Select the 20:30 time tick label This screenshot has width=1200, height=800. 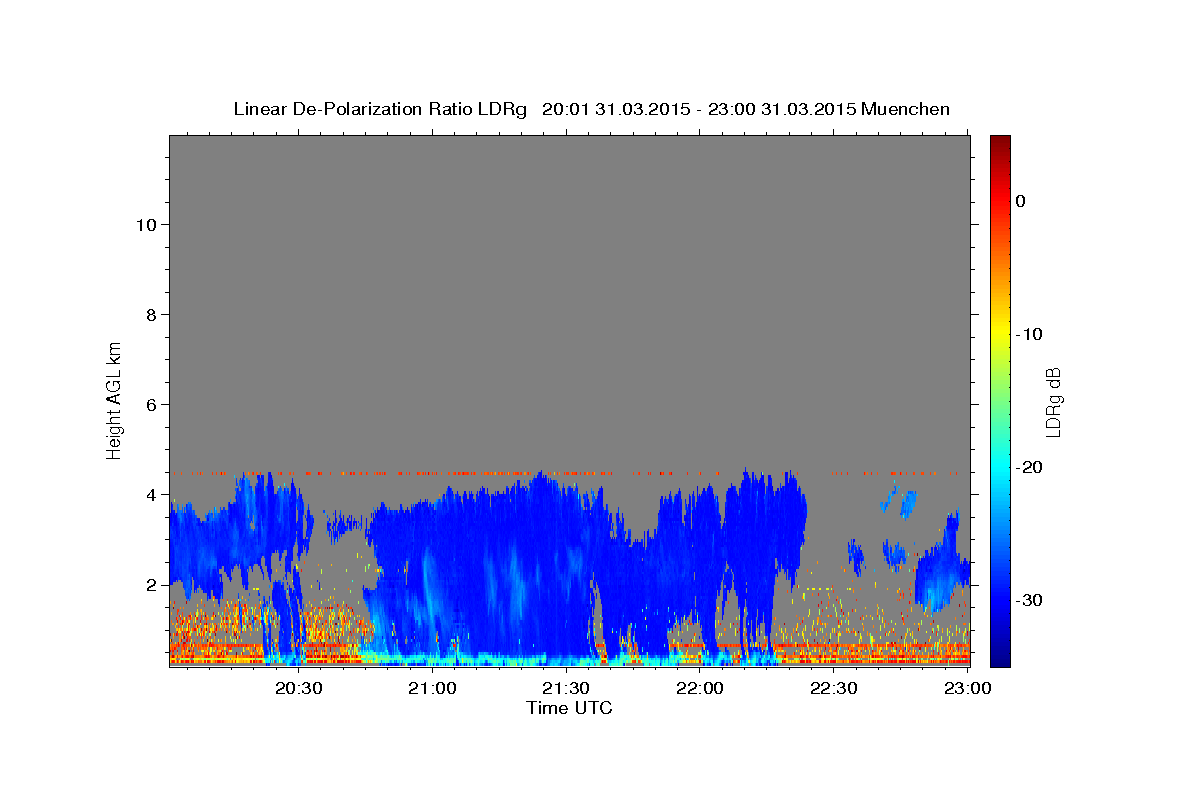[x=298, y=689]
